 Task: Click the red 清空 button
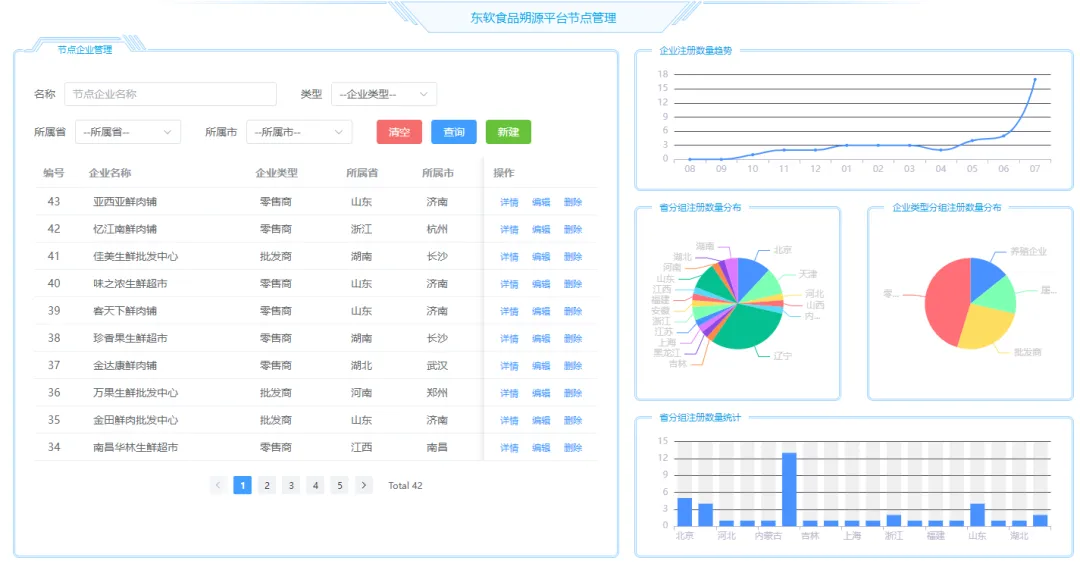click(x=399, y=132)
